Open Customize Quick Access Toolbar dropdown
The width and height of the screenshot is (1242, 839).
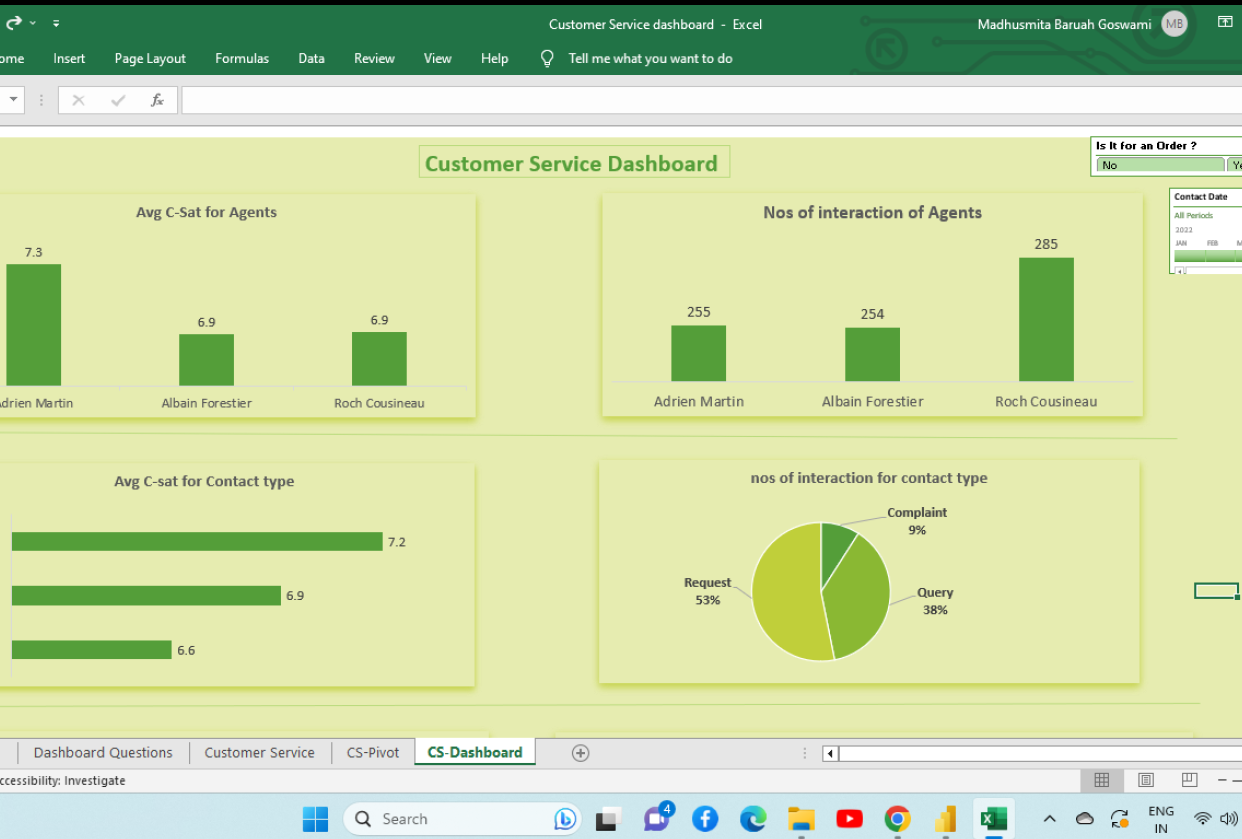click(55, 22)
